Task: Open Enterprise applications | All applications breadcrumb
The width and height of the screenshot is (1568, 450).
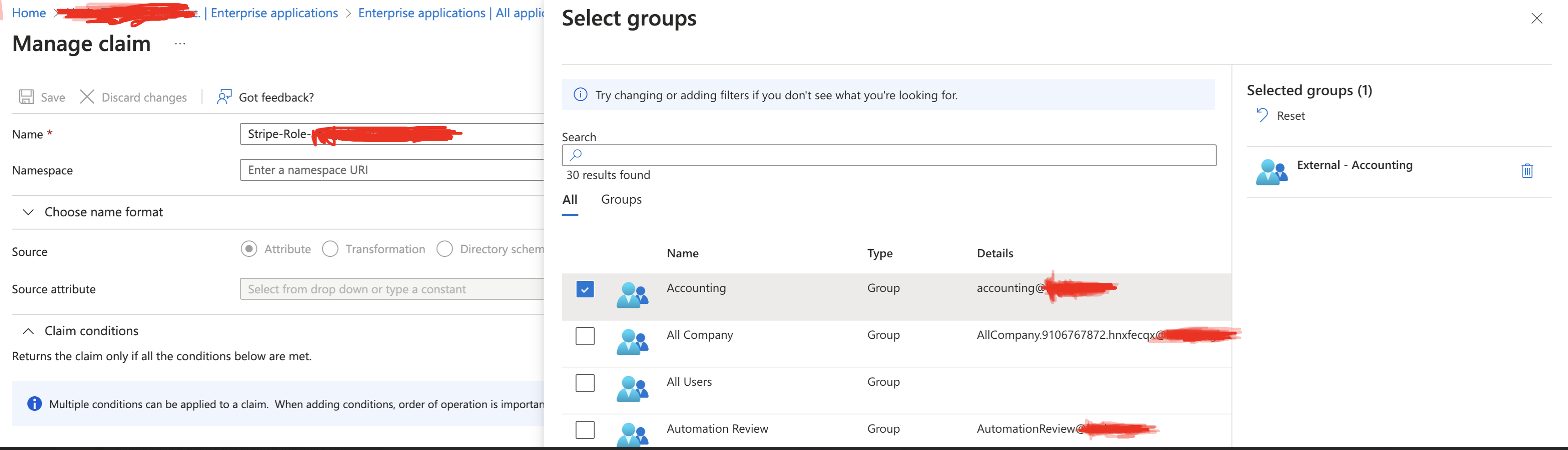Action: coord(450,13)
